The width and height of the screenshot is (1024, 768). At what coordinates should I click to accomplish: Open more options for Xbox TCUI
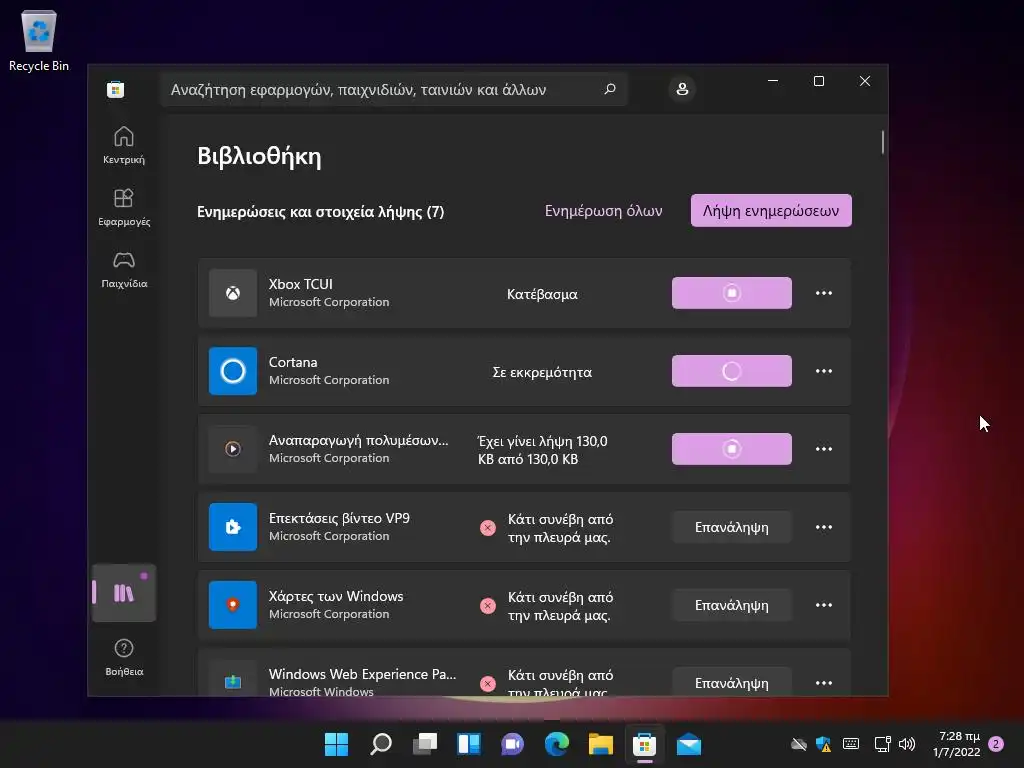pos(824,293)
